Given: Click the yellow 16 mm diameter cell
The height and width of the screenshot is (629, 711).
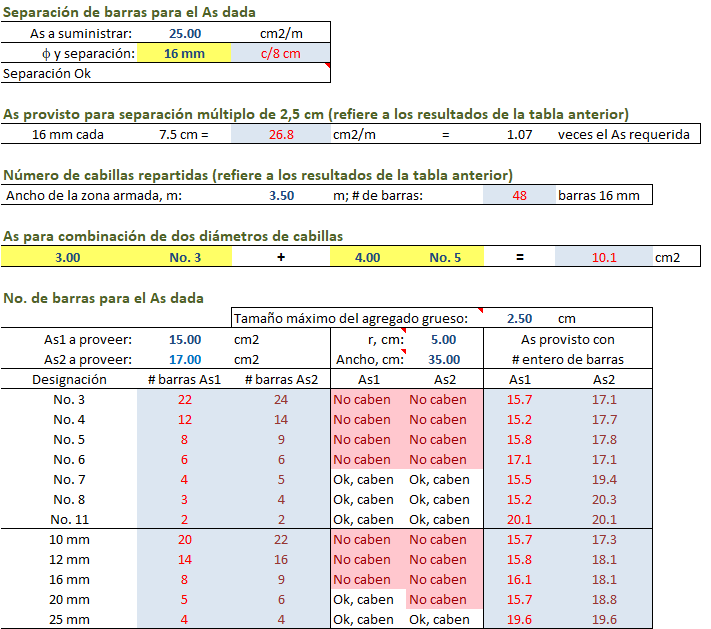Looking at the screenshot, I should (184, 54).
